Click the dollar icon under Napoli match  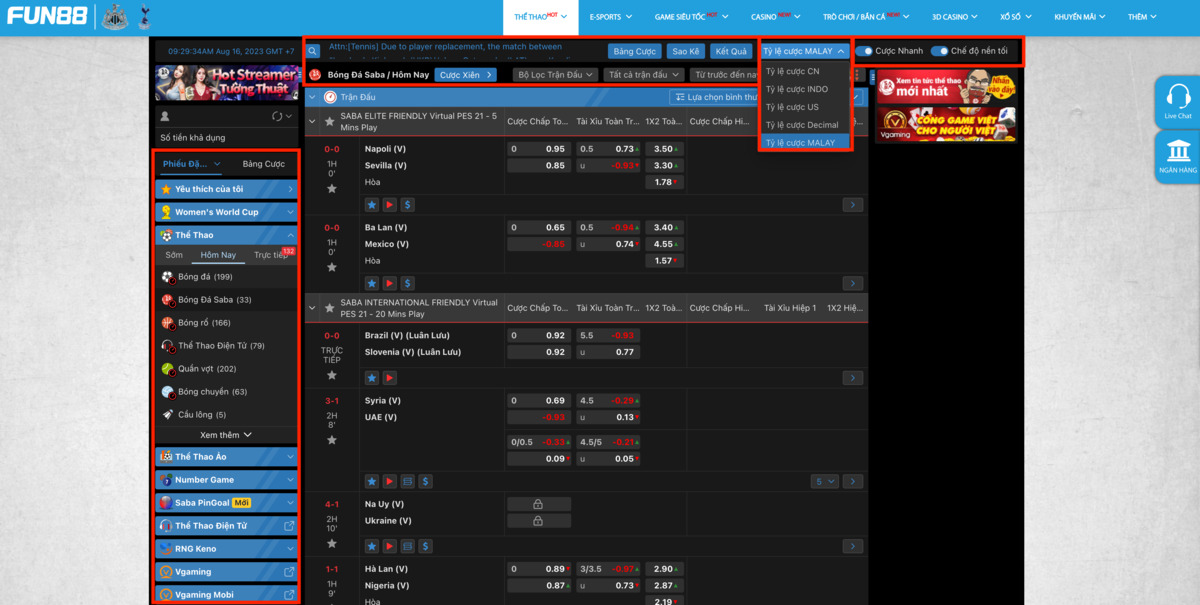tap(408, 204)
